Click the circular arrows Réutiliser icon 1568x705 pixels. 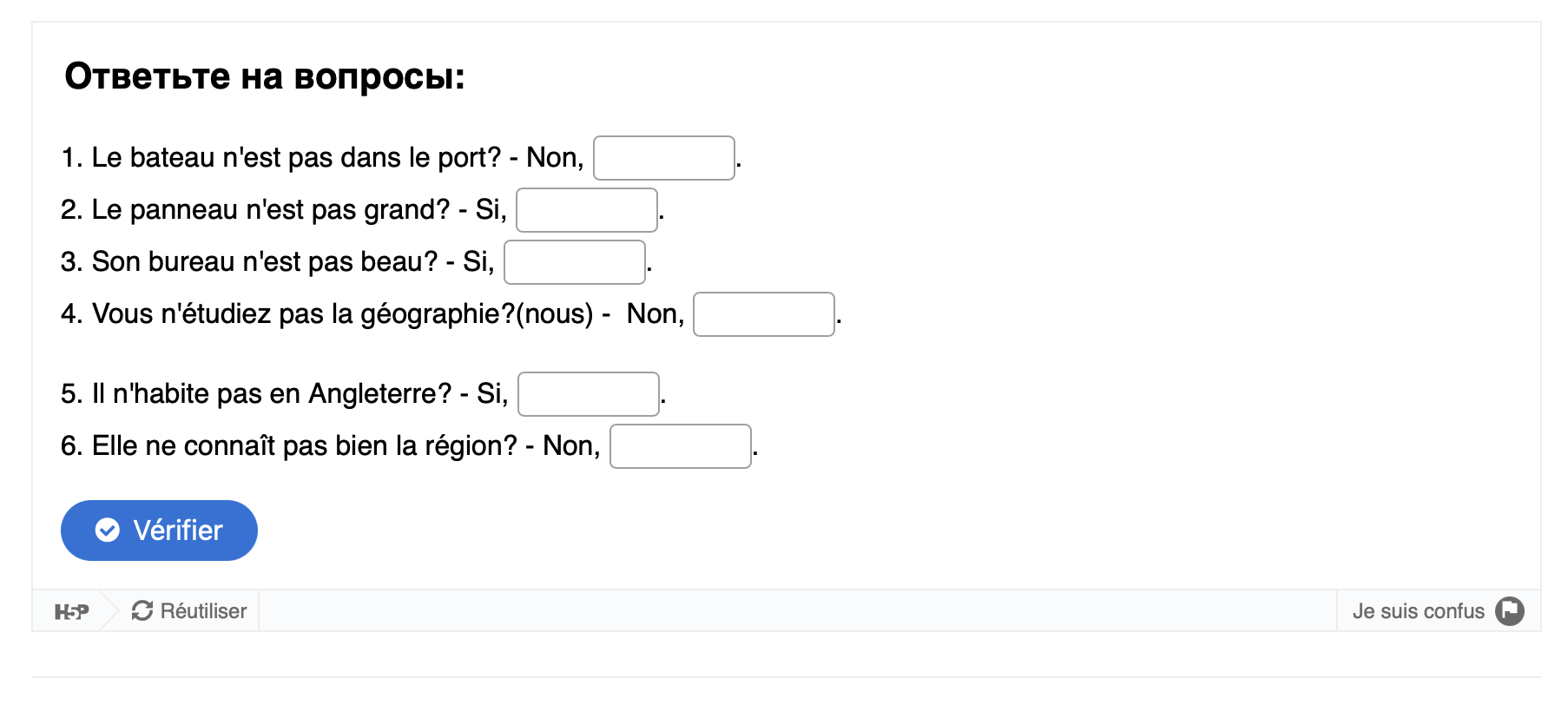142,611
